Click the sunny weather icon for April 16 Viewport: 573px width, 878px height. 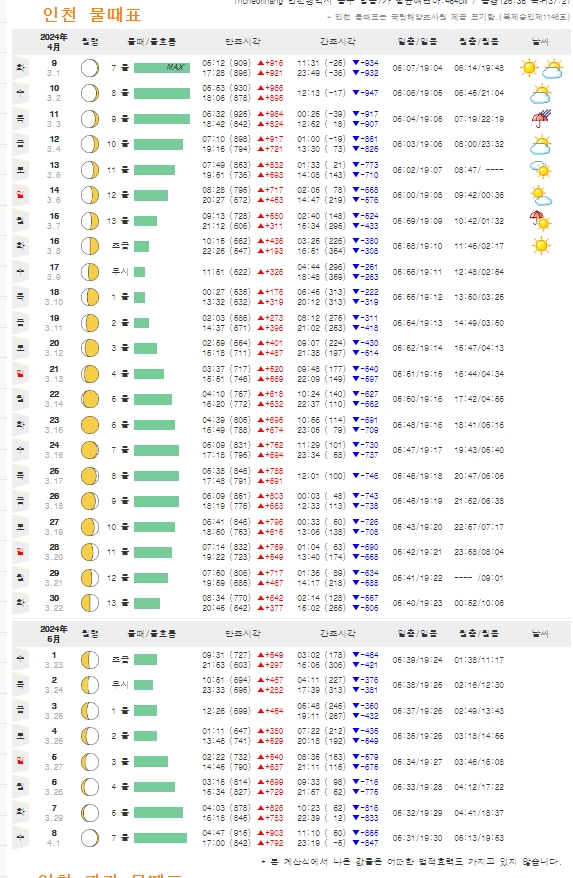(541, 246)
